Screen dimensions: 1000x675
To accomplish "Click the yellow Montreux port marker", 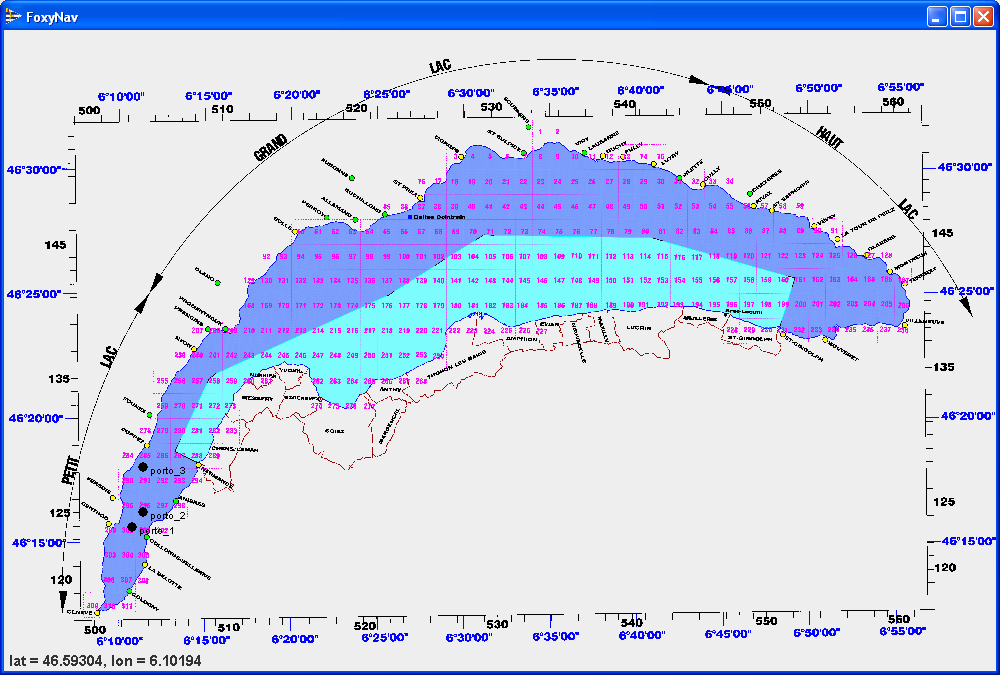I will point(891,270).
